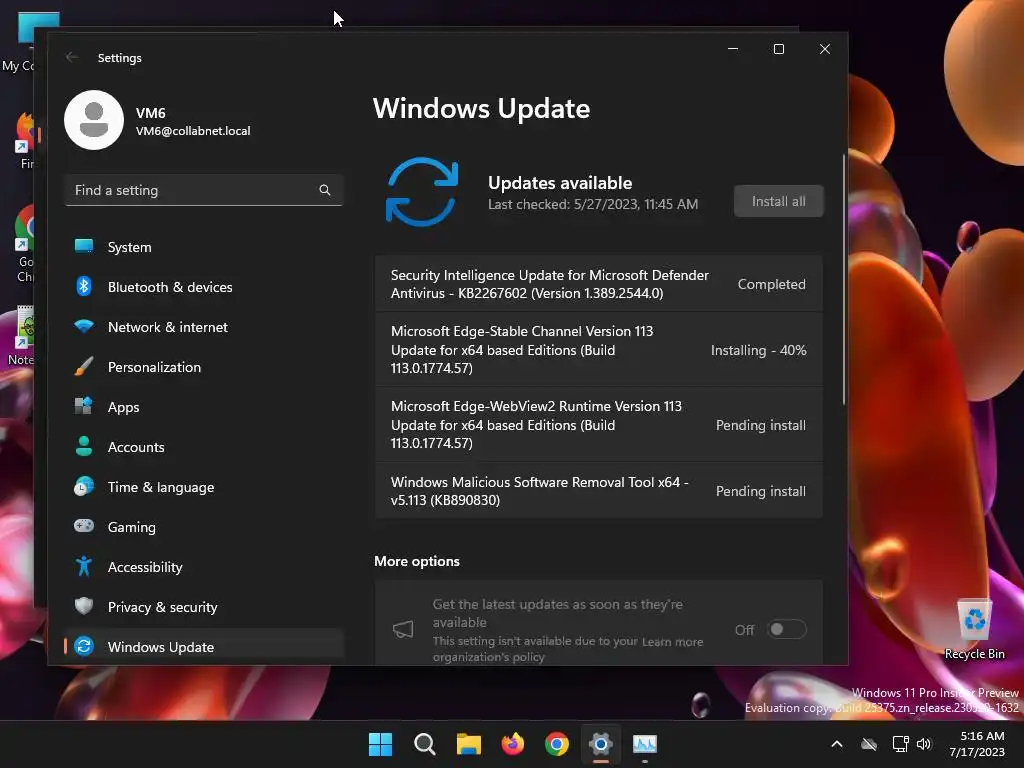Click the System monitor icon in sidebar
The width and height of the screenshot is (1024, 768).
tap(84, 246)
